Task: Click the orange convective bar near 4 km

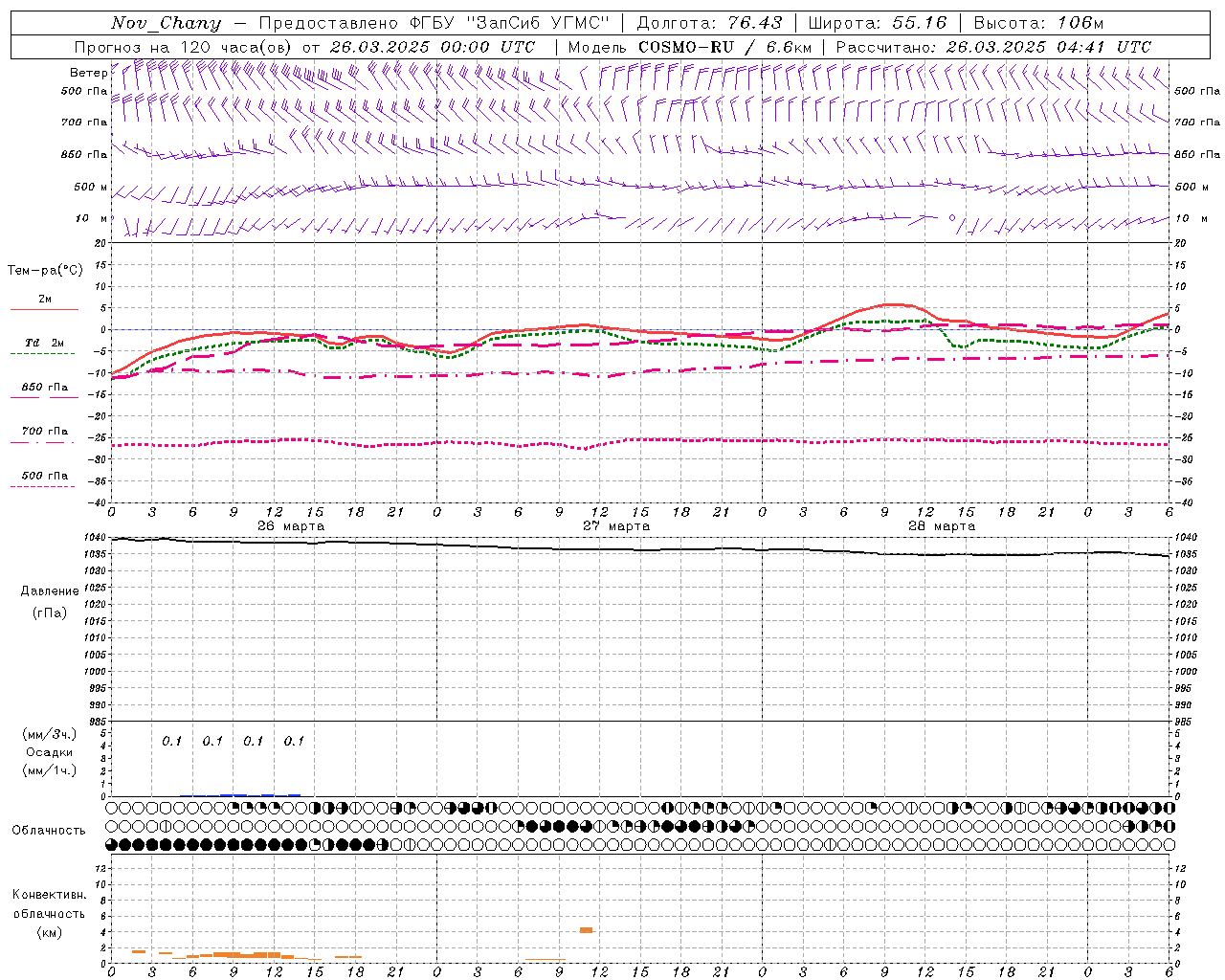Action: [x=586, y=929]
